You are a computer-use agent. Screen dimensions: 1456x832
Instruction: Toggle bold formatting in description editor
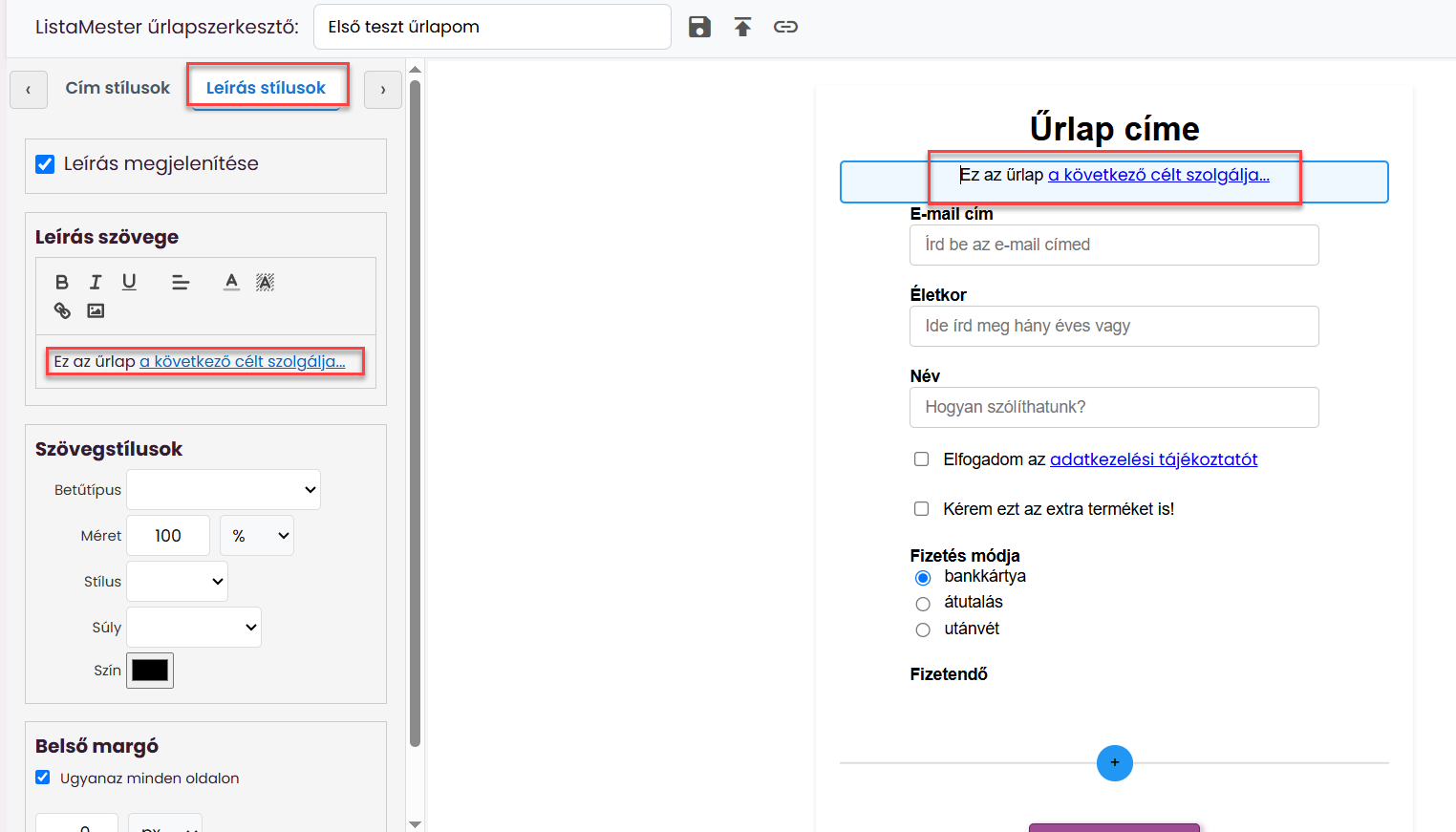point(62,282)
